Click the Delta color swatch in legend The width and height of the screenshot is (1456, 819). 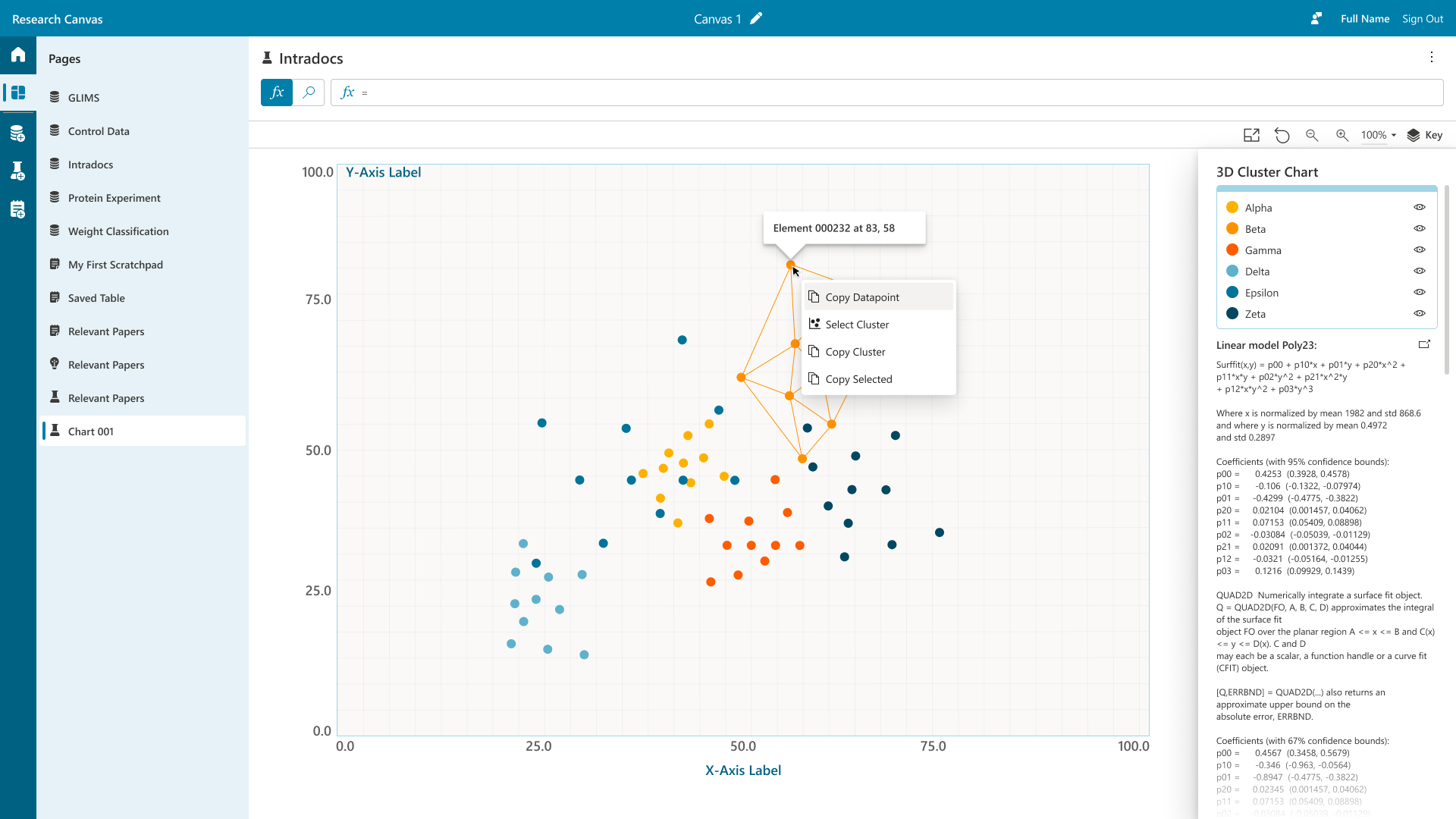1232,271
